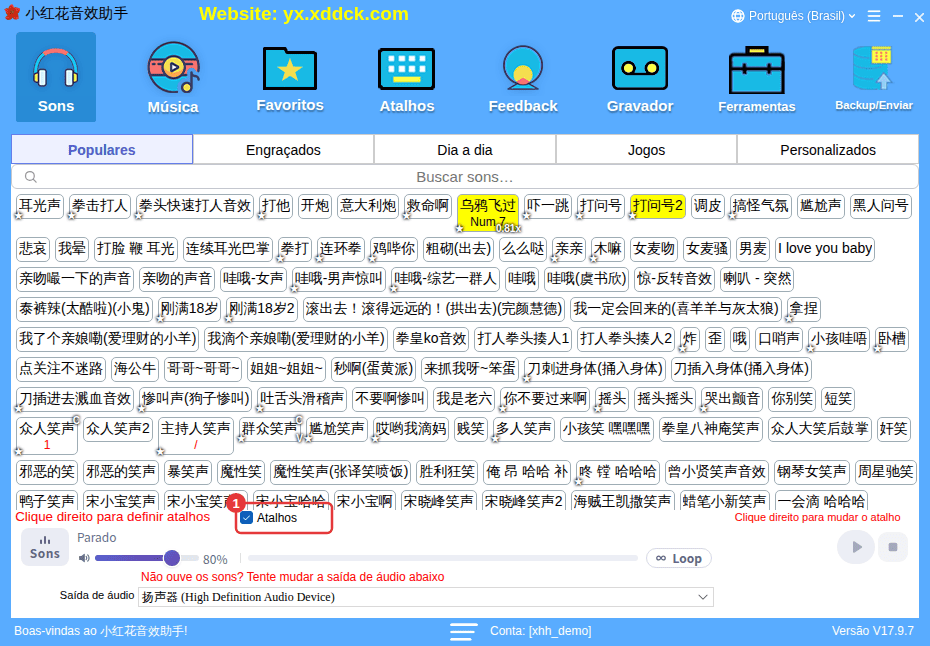Toggle the Atalhos checkbox
930x646 pixels.
[247, 518]
